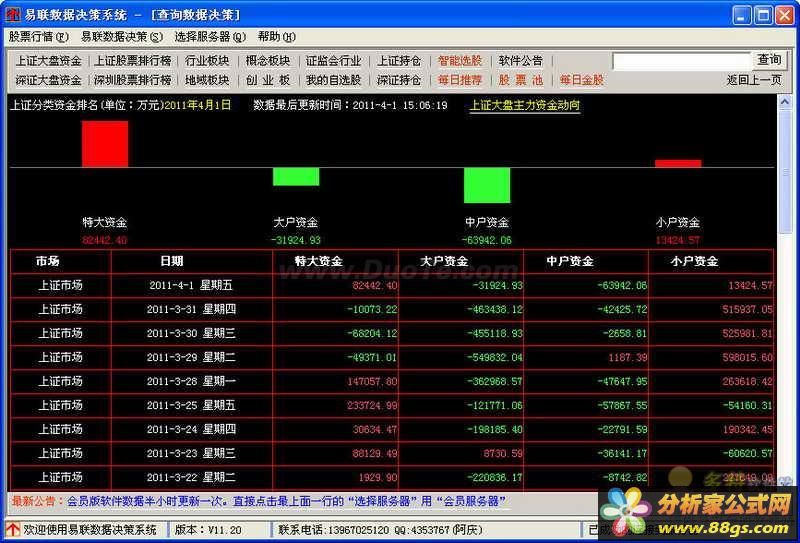The width and height of the screenshot is (800, 543).
Task: Select 概念板块 in toolbar
Action: click(x=268, y=61)
